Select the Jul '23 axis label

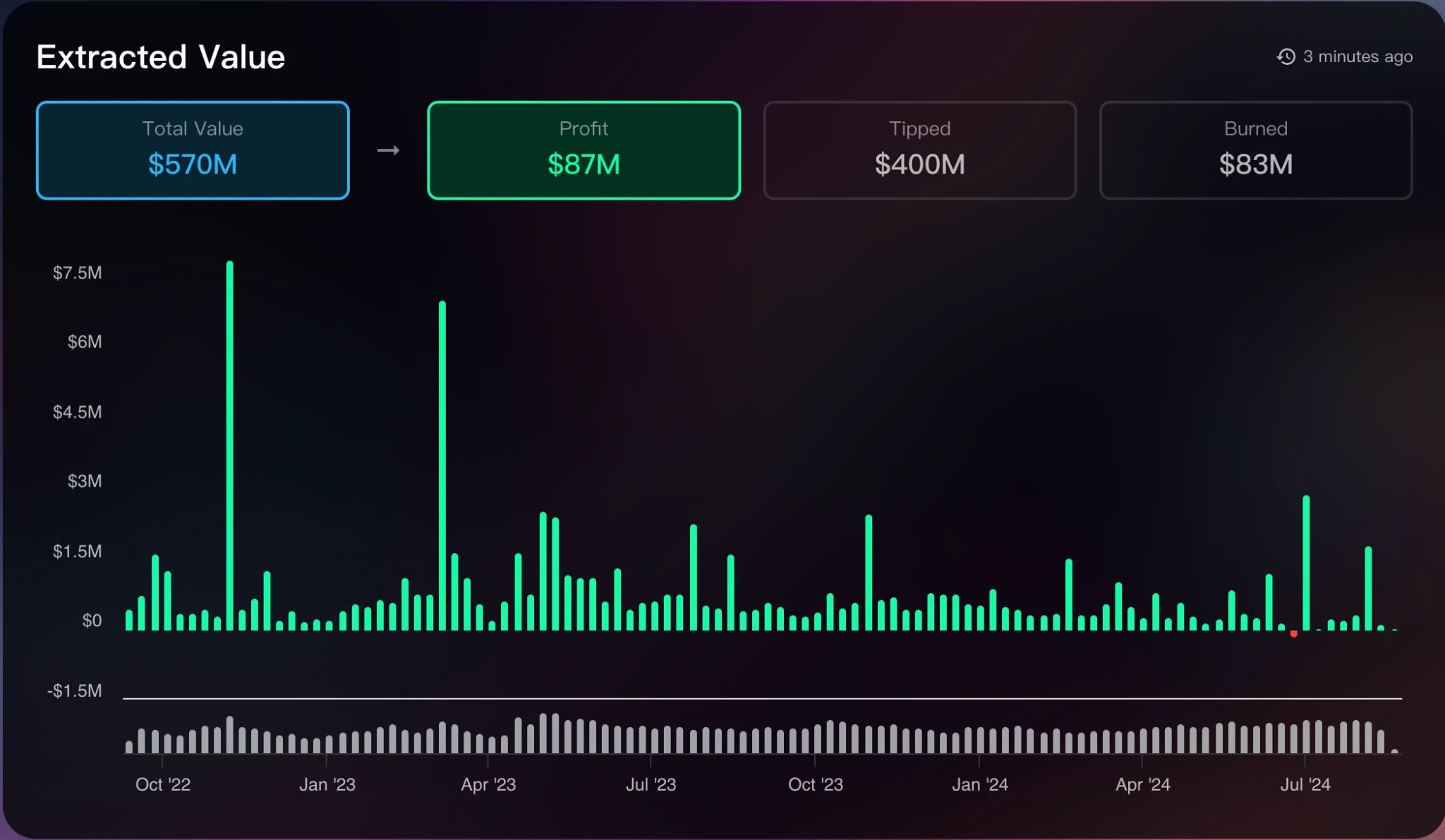click(x=652, y=784)
